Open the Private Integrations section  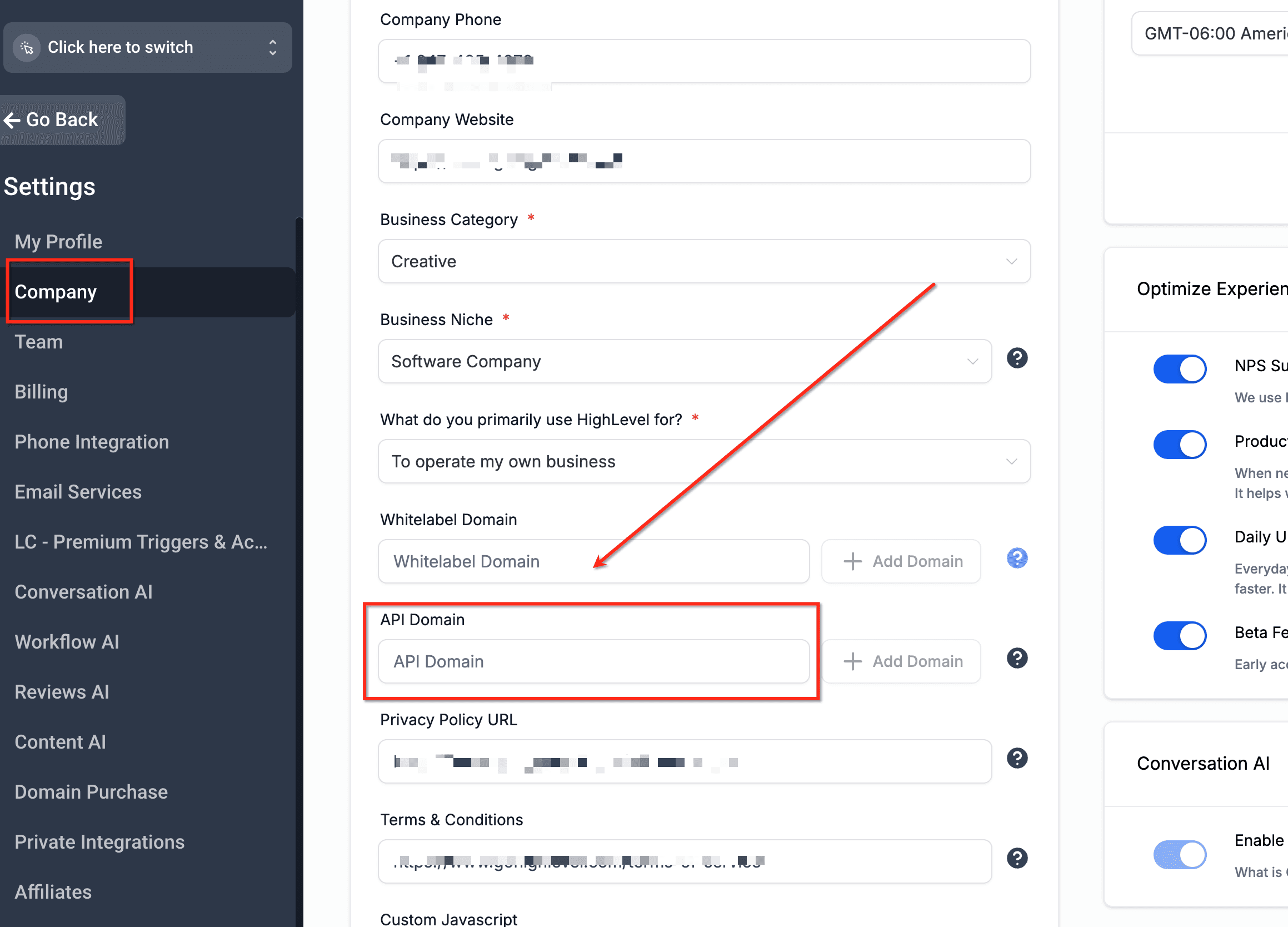point(99,842)
